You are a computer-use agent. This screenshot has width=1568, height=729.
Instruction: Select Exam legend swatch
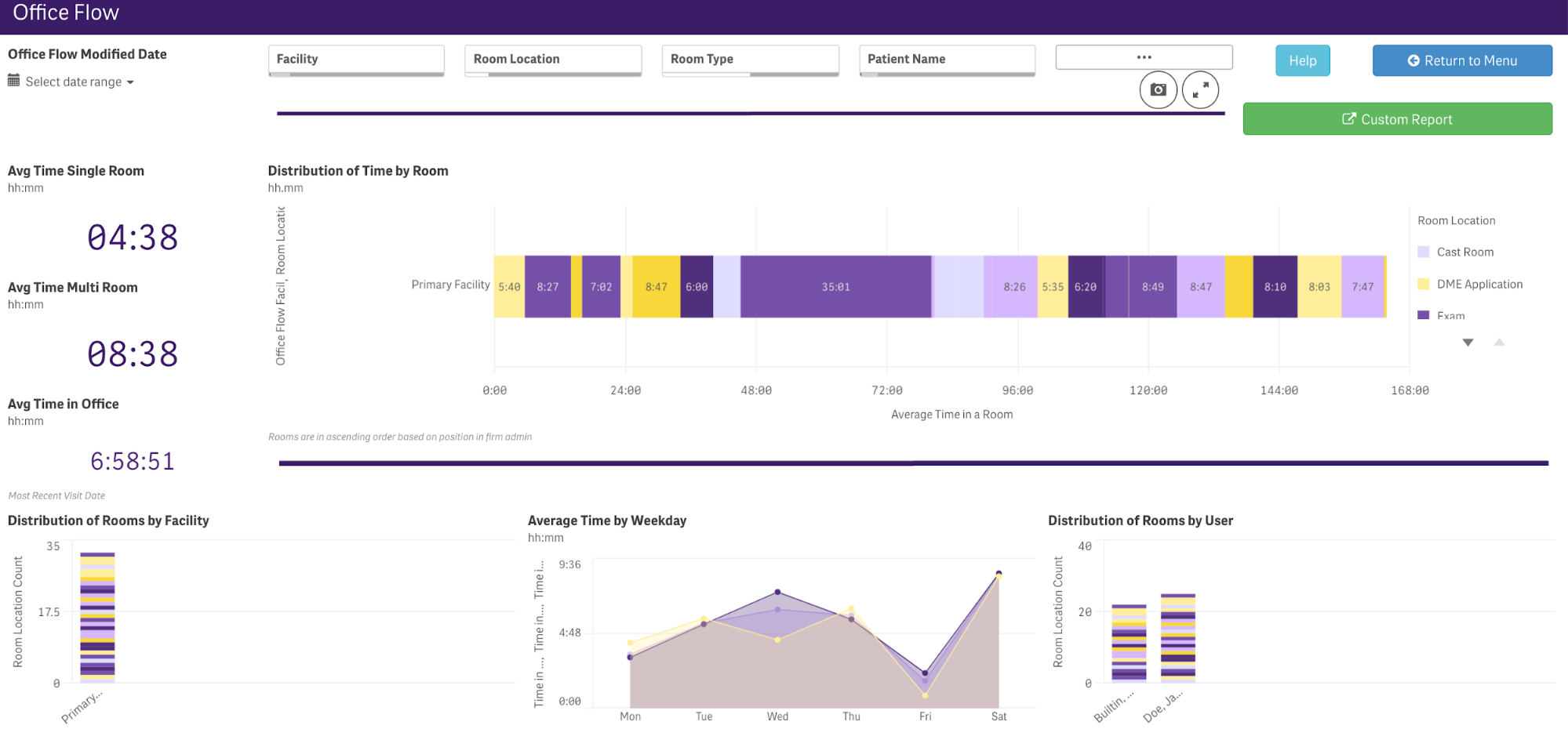[x=1423, y=315]
